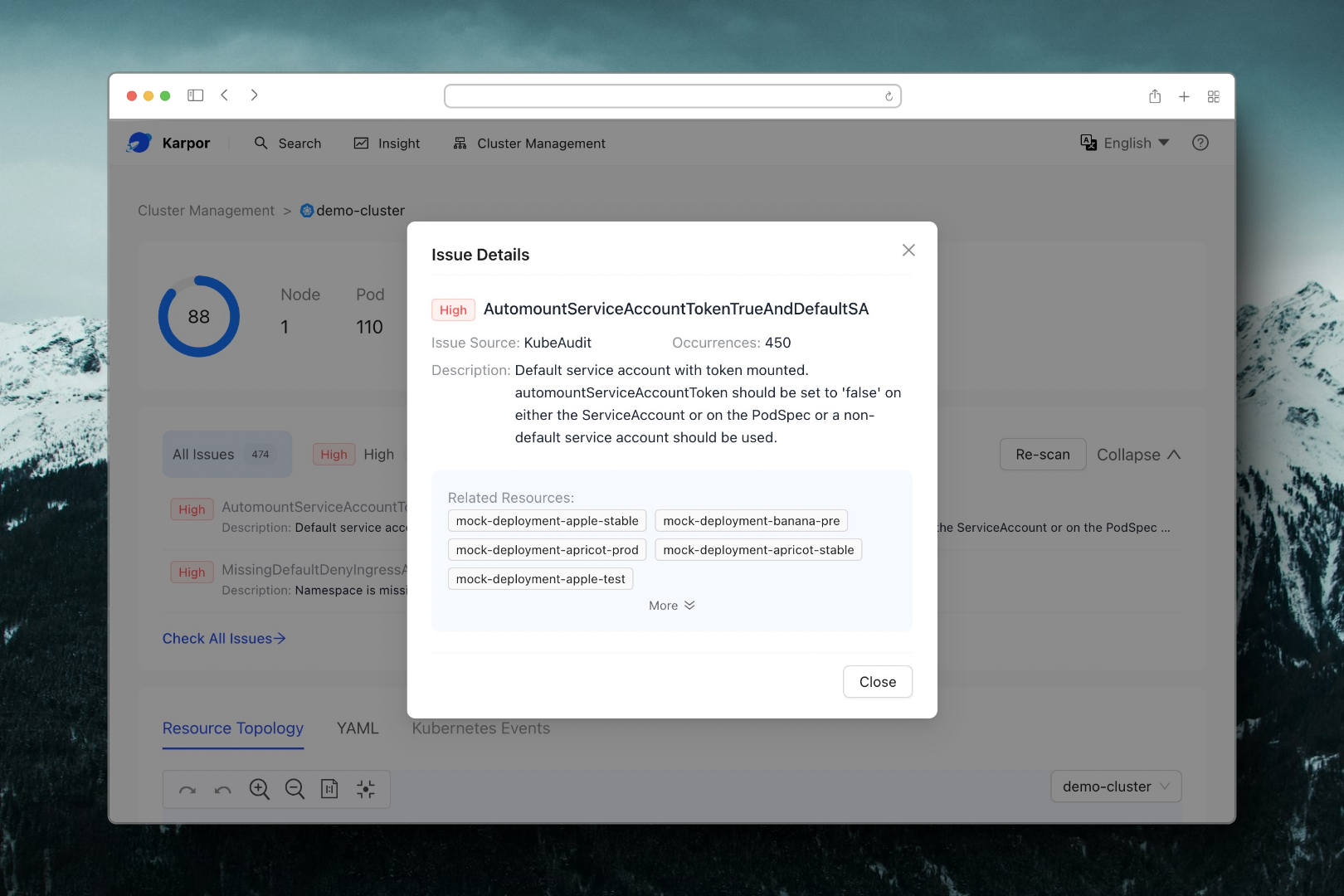Open the Search menu item
This screenshot has width=1344, height=896.
[x=288, y=144]
